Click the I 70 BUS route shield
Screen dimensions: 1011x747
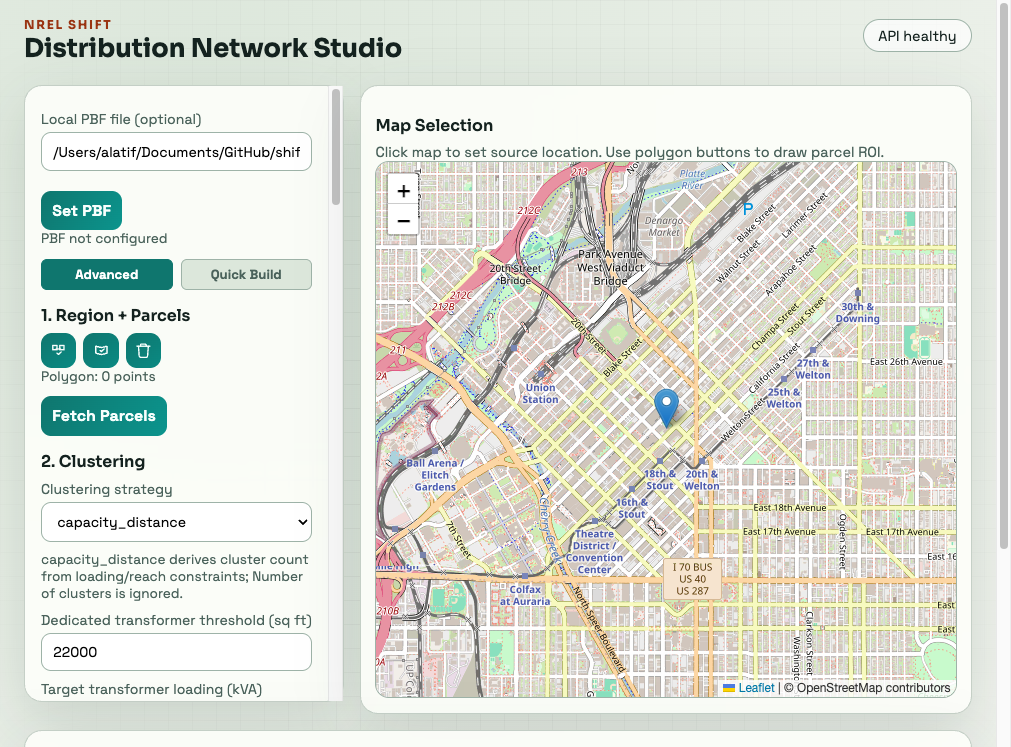pos(692,579)
